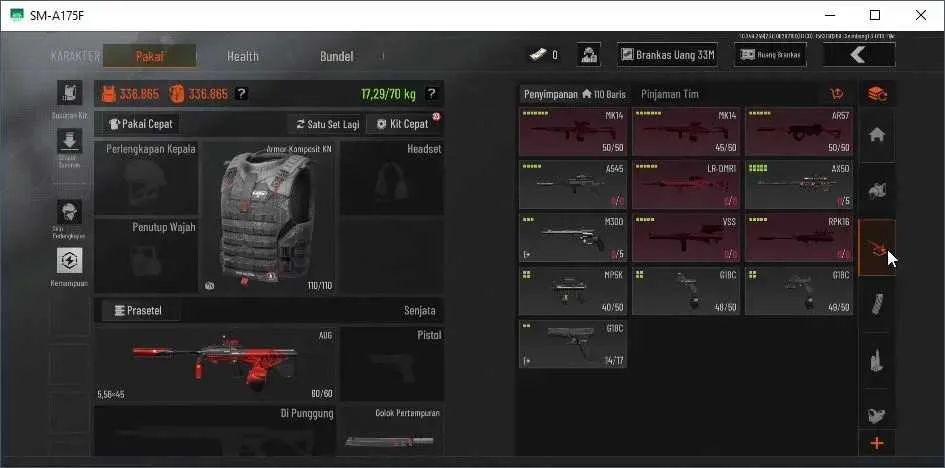The height and width of the screenshot is (468, 945).
Task: Switch to the Pakai tab
Action: point(149,56)
